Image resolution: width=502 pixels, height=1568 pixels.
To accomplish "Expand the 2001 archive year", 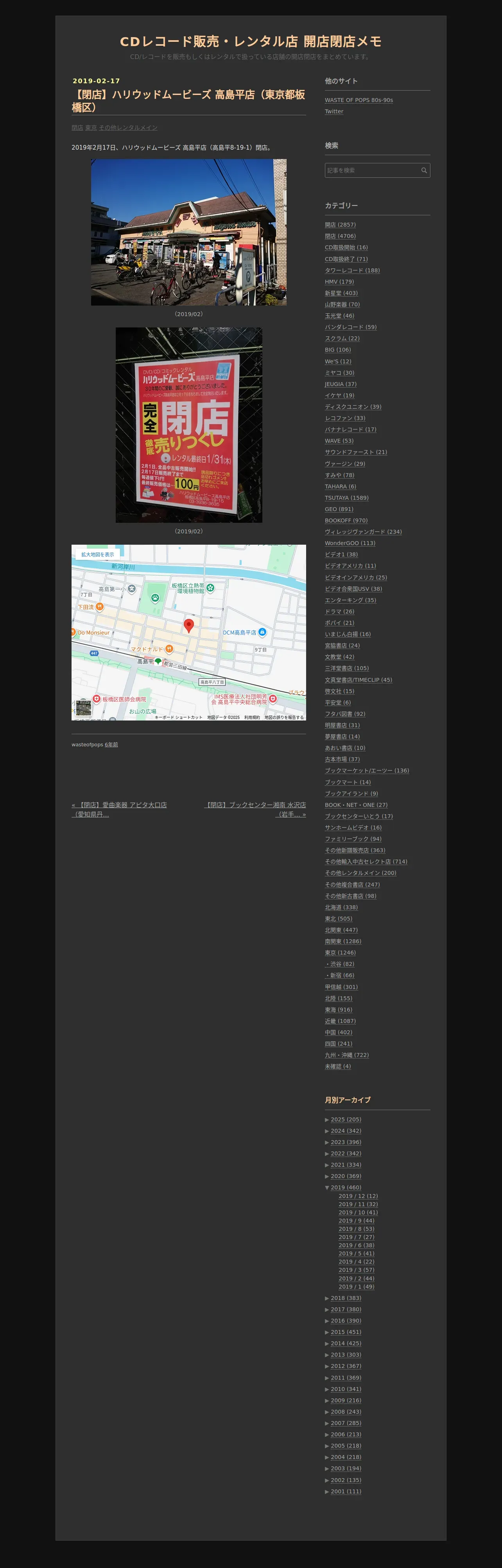I will [x=327, y=1491].
